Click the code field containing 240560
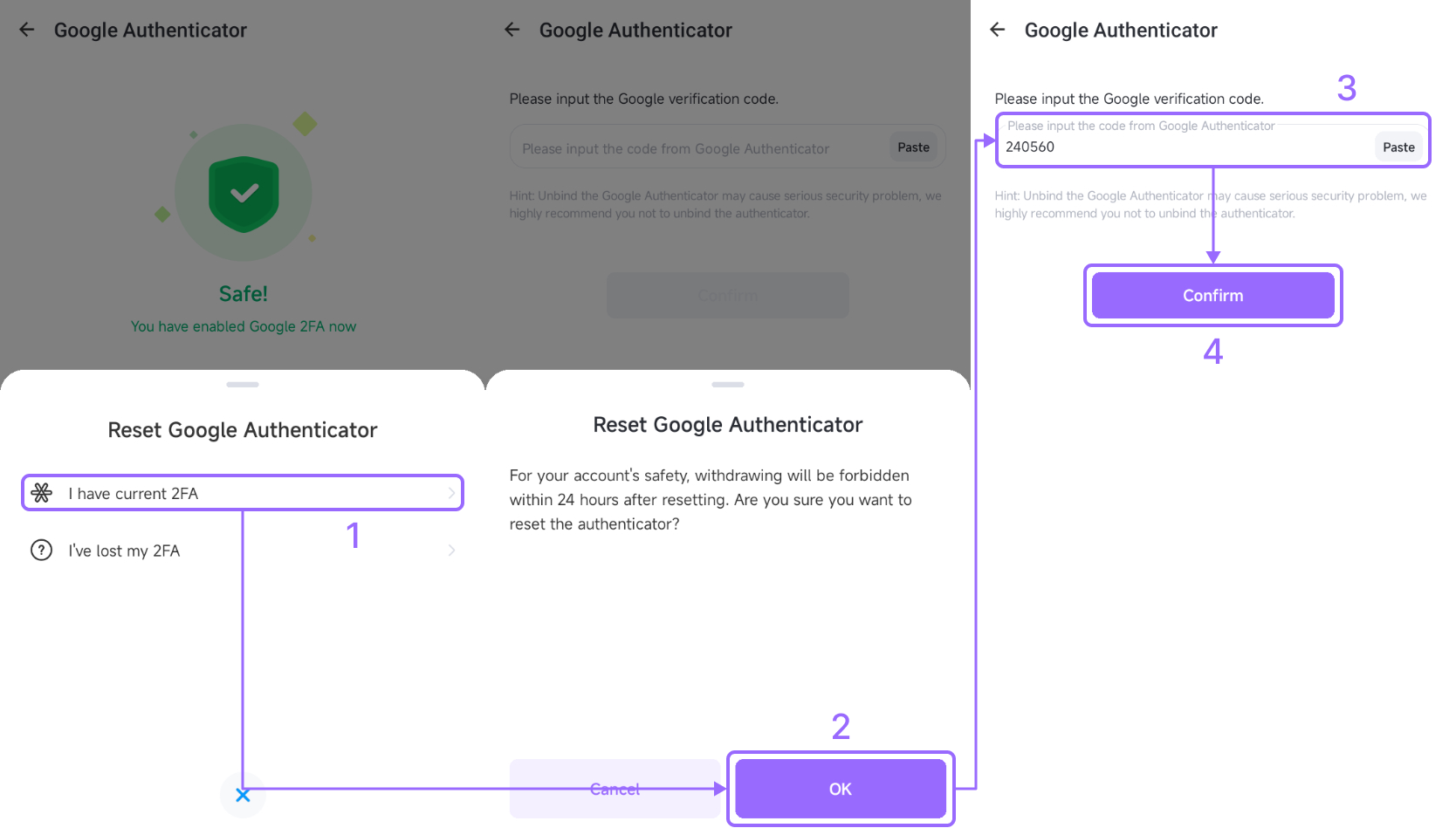Screen dimensions: 1456x828 click(x=1213, y=140)
